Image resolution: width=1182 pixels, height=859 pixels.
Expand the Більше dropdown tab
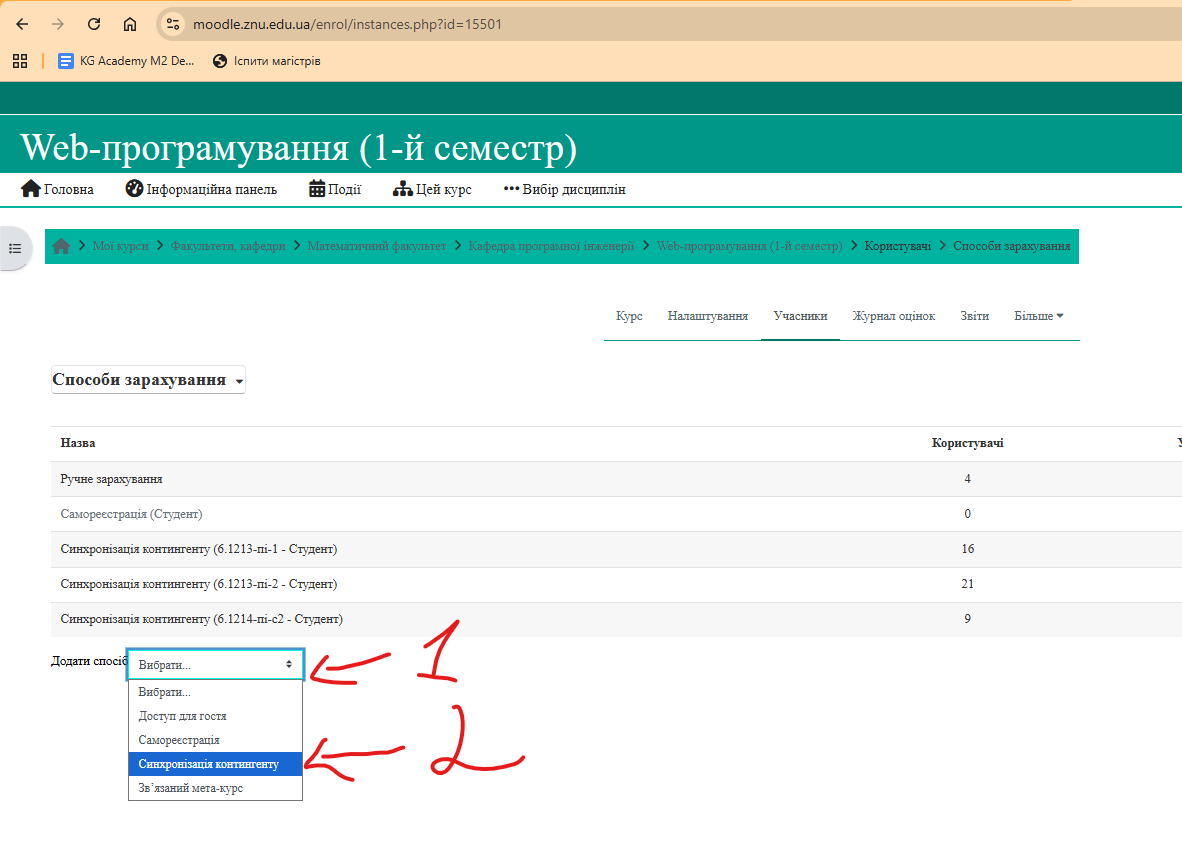(1038, 316)
